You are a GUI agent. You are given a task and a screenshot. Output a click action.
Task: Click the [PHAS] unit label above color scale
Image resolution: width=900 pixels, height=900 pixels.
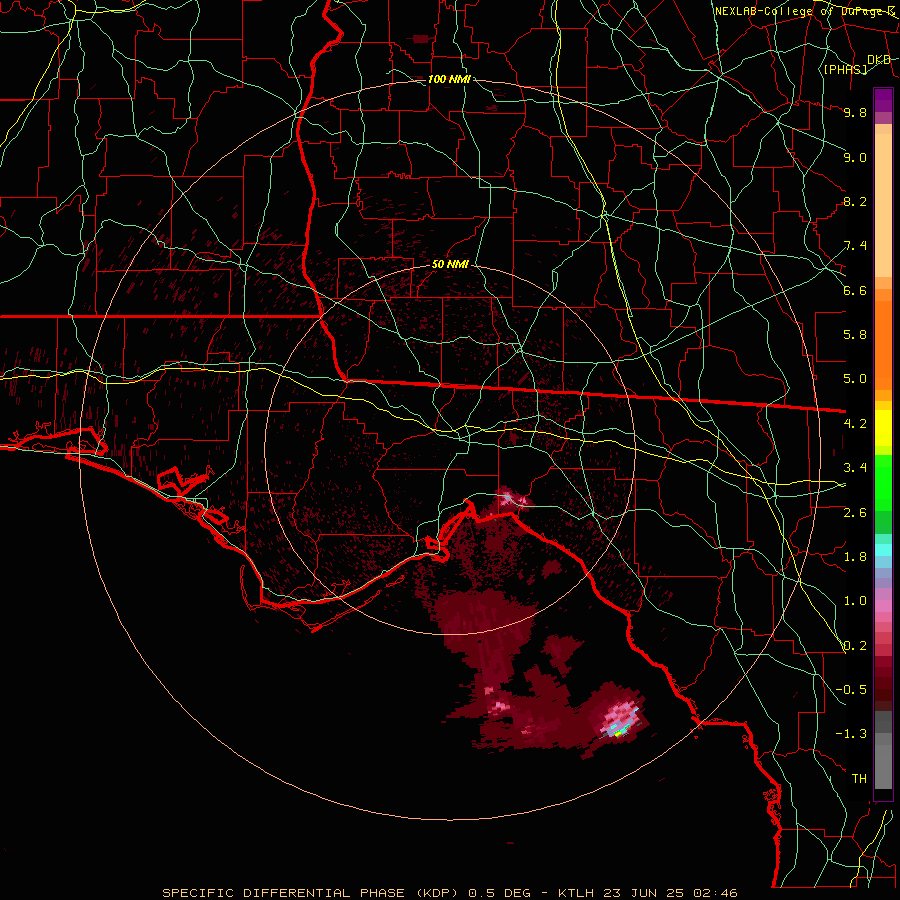coord(845,69)
